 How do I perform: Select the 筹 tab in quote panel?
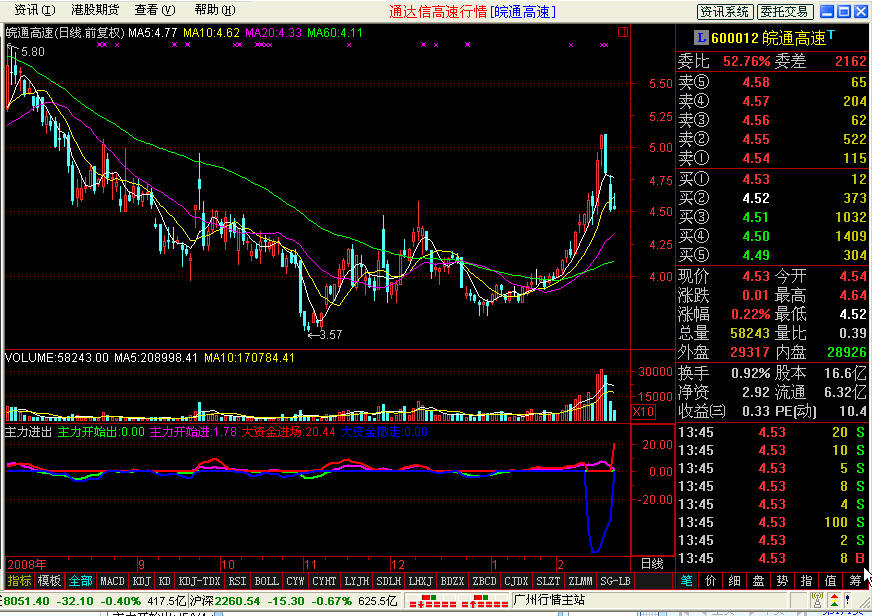855,581
